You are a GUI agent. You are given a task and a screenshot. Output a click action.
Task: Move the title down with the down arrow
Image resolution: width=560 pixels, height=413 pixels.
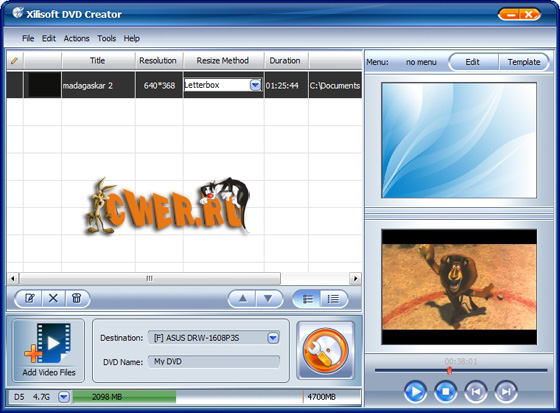268,298
